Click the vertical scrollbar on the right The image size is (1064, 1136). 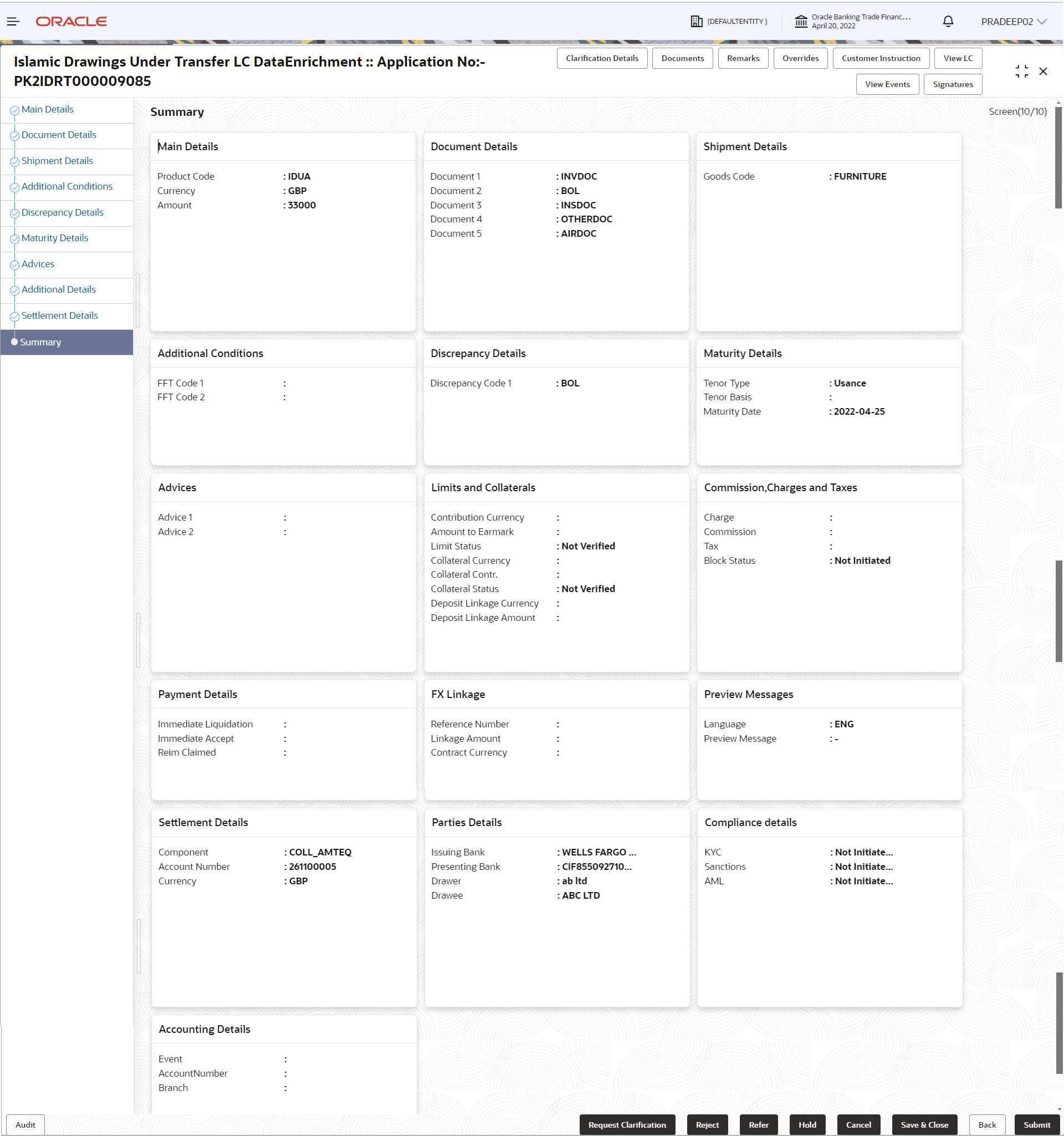click(1058, 157)
